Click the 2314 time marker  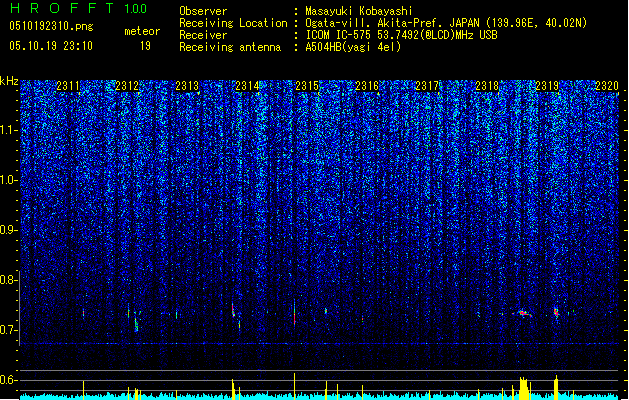247,86
